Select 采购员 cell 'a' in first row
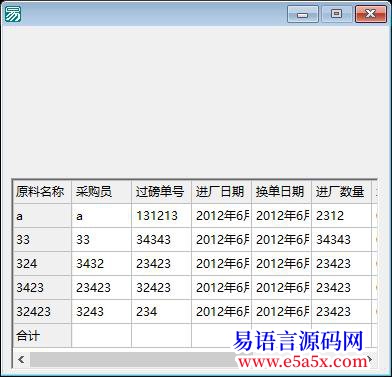 (x=101, y=216)
